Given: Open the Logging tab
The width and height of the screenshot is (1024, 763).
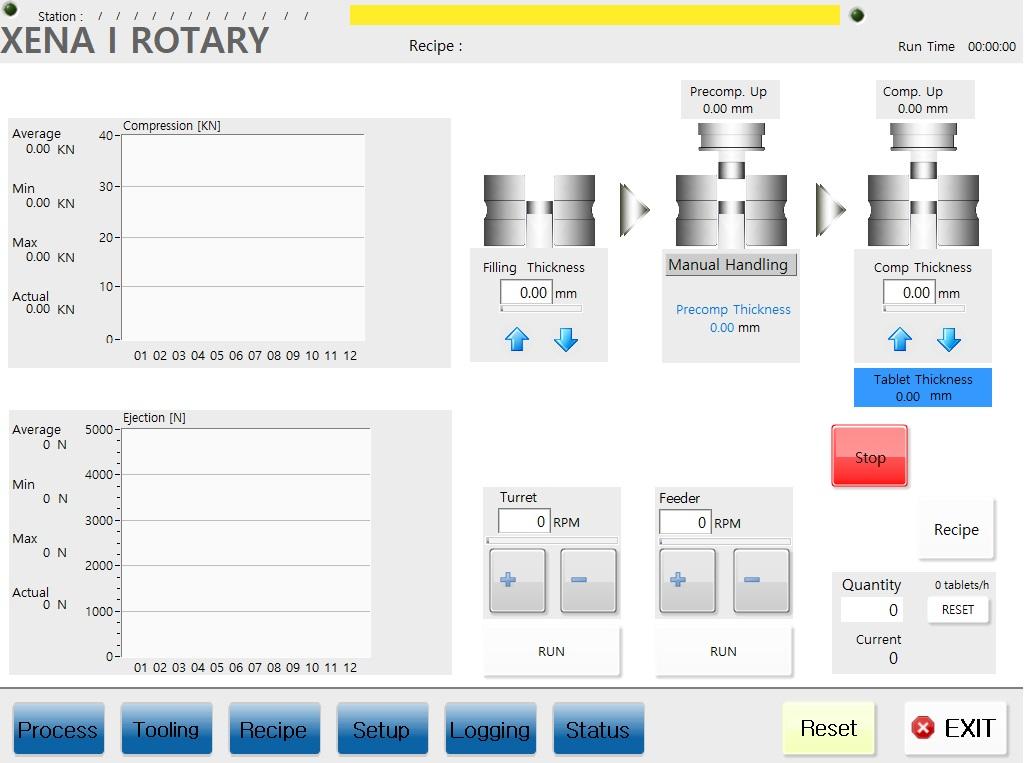Looking at the screenshot, I should coord(490,729).
